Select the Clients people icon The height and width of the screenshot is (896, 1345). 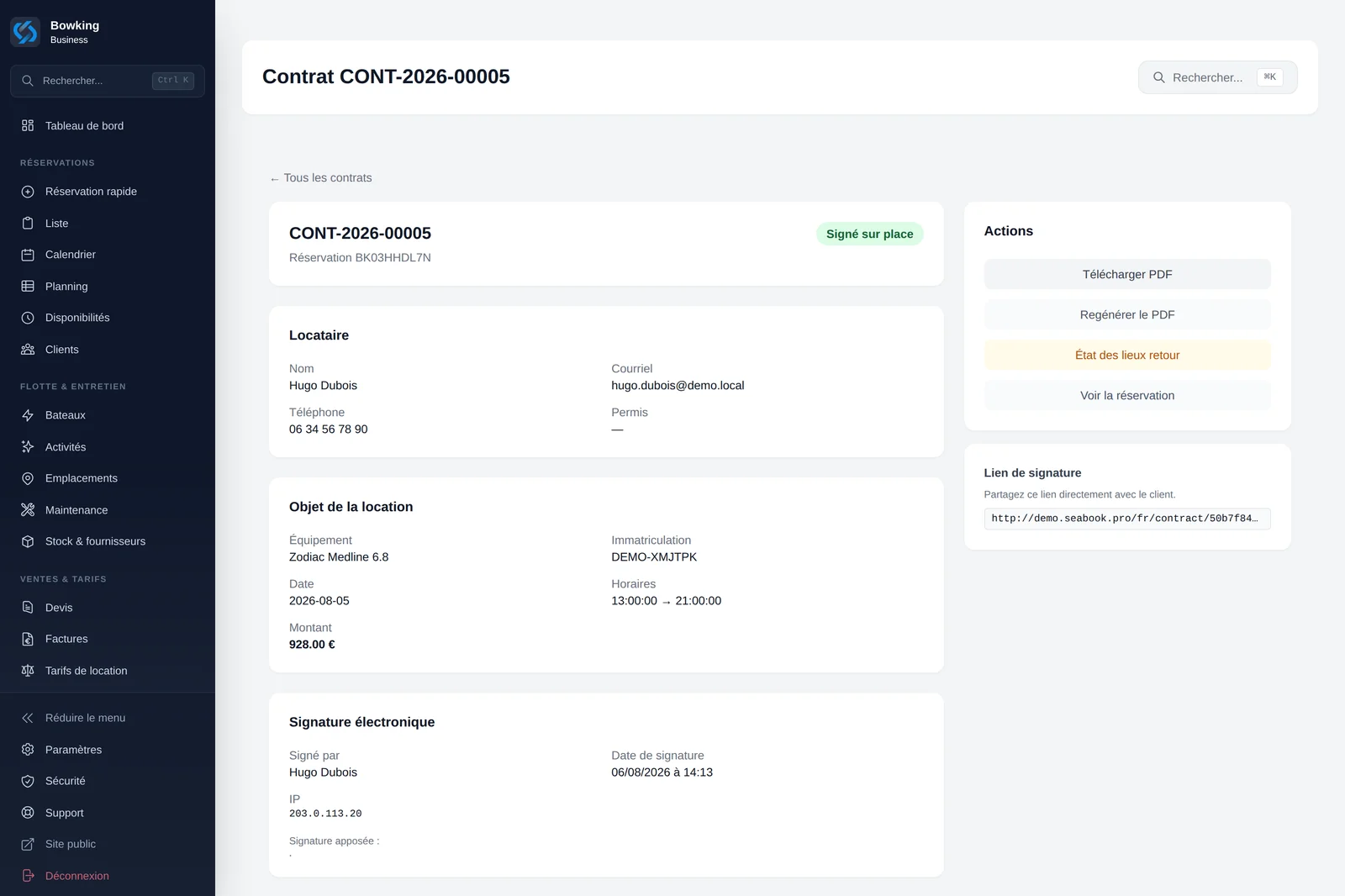point(28,350)
